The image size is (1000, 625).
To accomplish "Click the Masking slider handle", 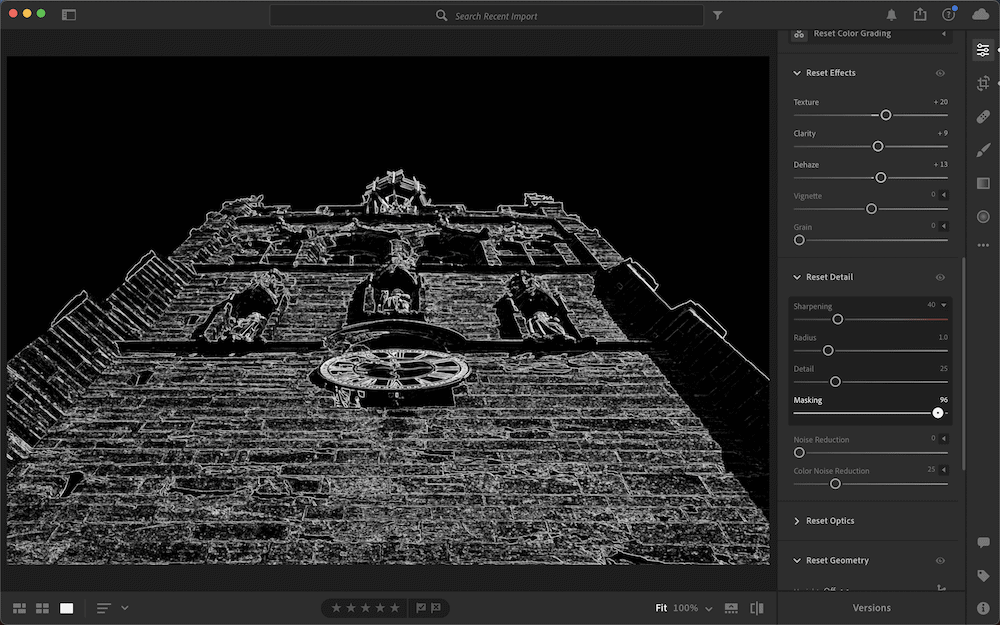I will [938, 413].
